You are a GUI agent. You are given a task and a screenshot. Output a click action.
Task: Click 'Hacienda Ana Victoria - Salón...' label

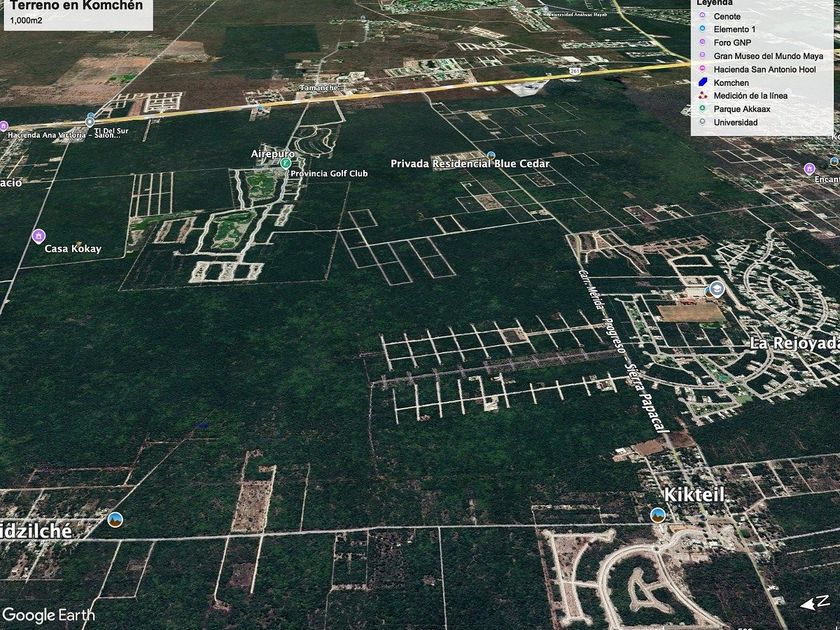coord(64,136)
